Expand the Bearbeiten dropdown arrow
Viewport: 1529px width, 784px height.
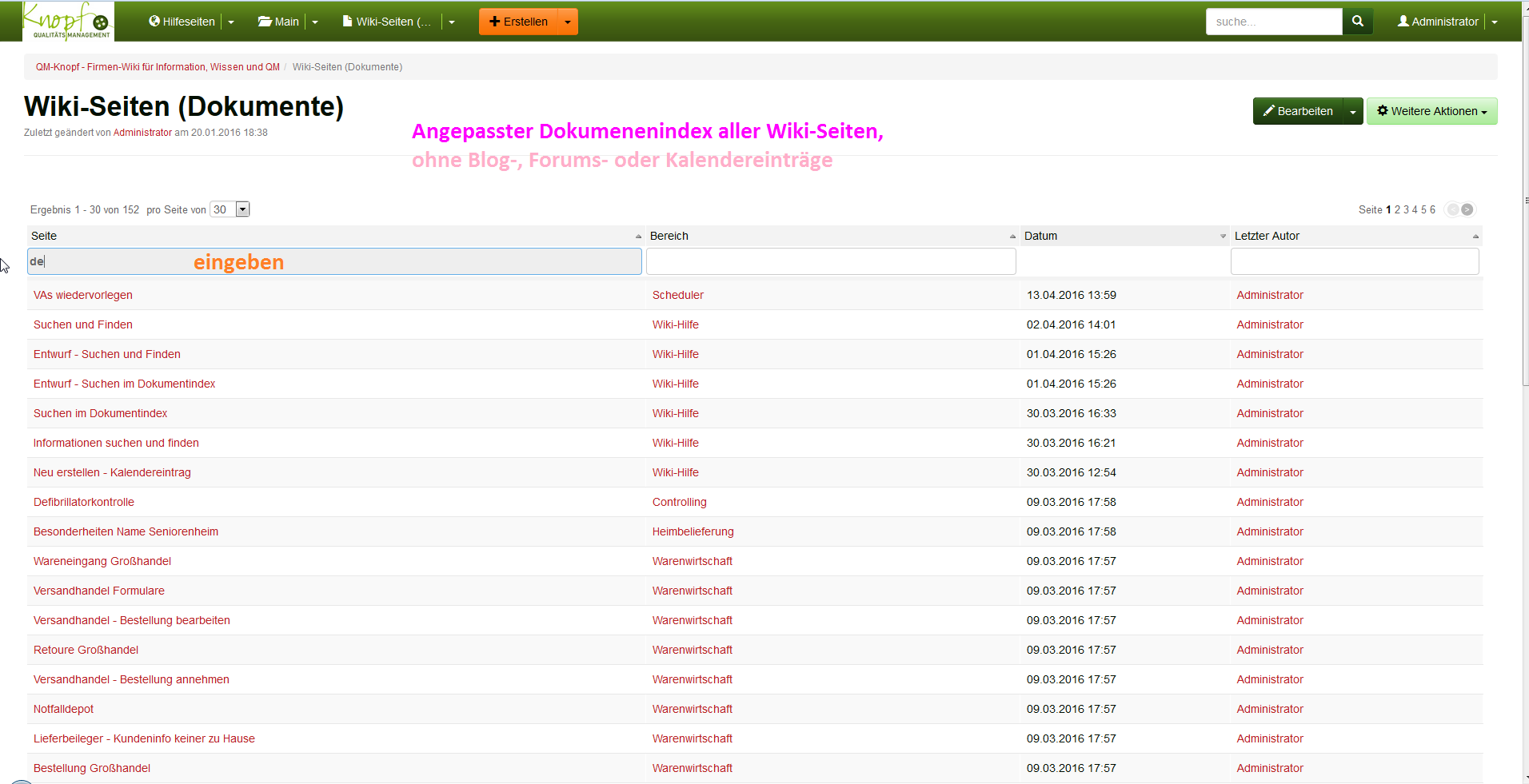(x=1352, y=112)
